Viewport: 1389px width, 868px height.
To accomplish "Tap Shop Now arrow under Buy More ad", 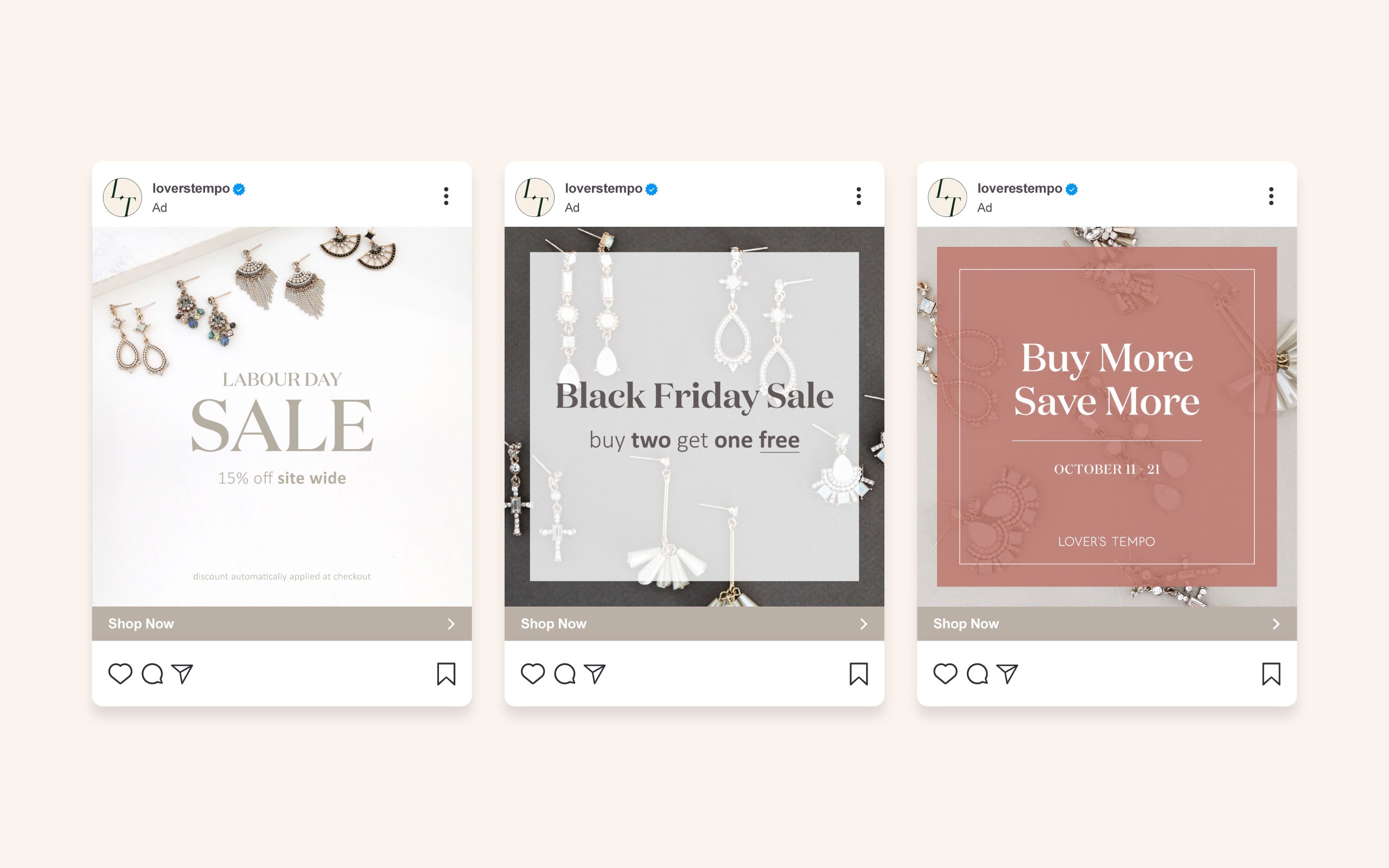I will (x=1276, y=624).
